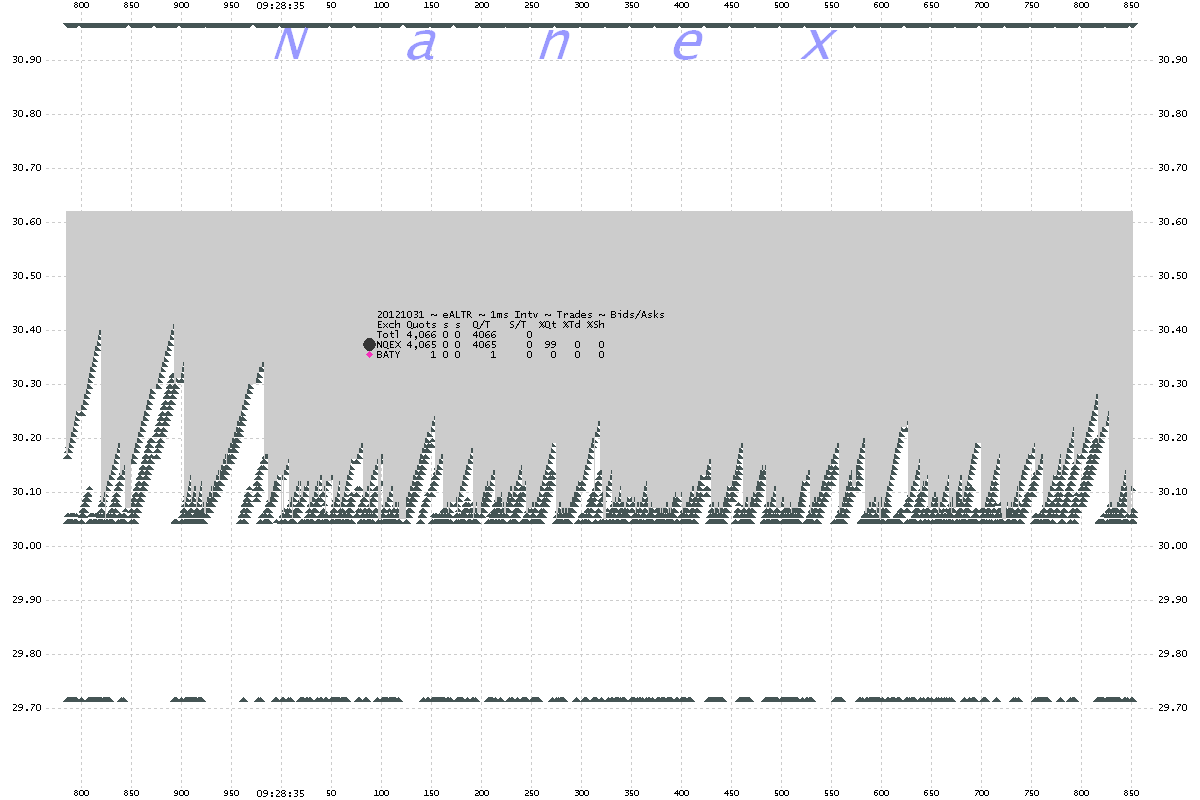
Task: Click the '30.90' price label on the left axis
Action: tap(27, 60)
